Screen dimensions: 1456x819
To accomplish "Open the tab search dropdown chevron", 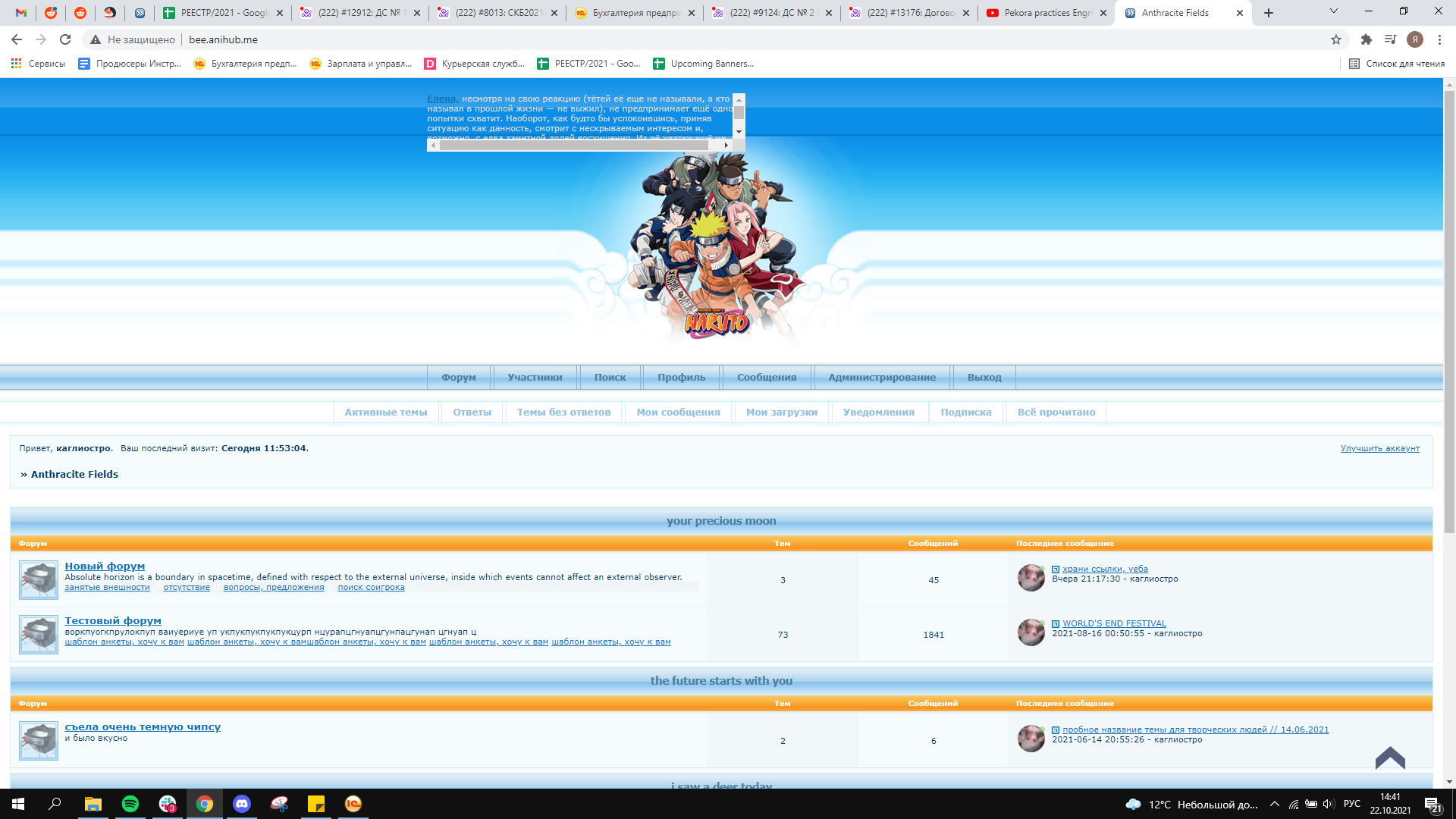I will tap(1334, 11).
